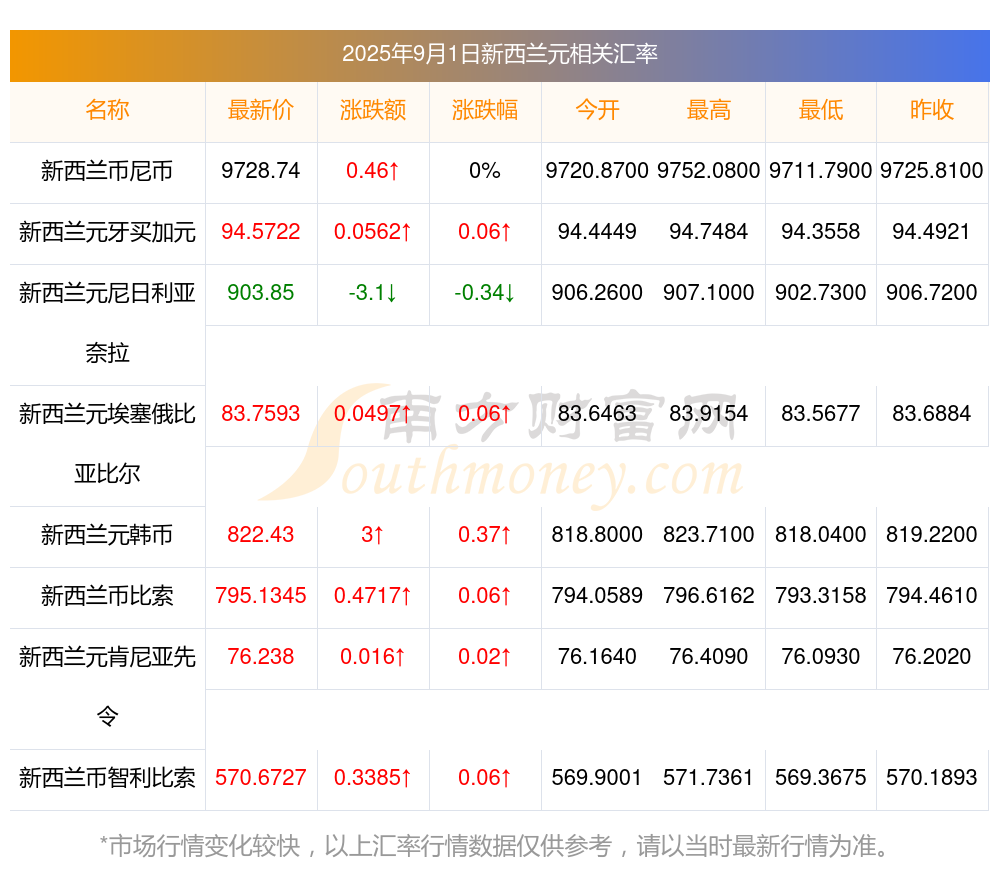Image resolution: width=1000 pixels, height=877 pixels.
Task: Click the row name 新西兰币比索
Action: tap(107, 596)
